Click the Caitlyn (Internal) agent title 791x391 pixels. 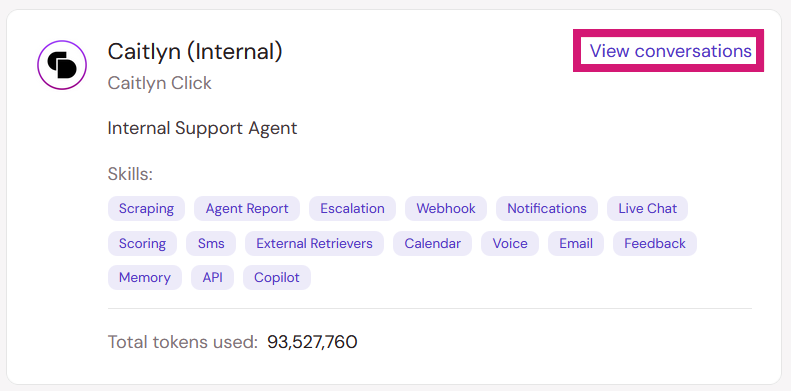click(195, 51)
